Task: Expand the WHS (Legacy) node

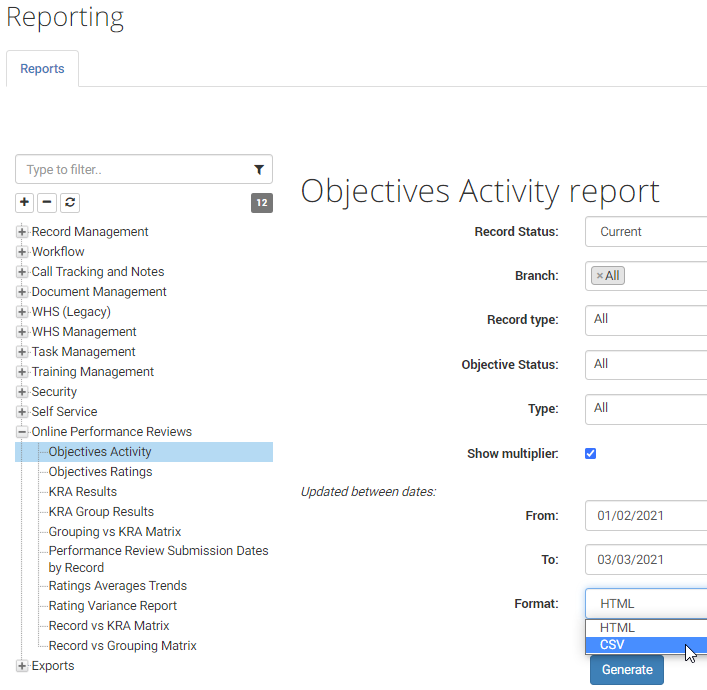Action: coord(22,312)
